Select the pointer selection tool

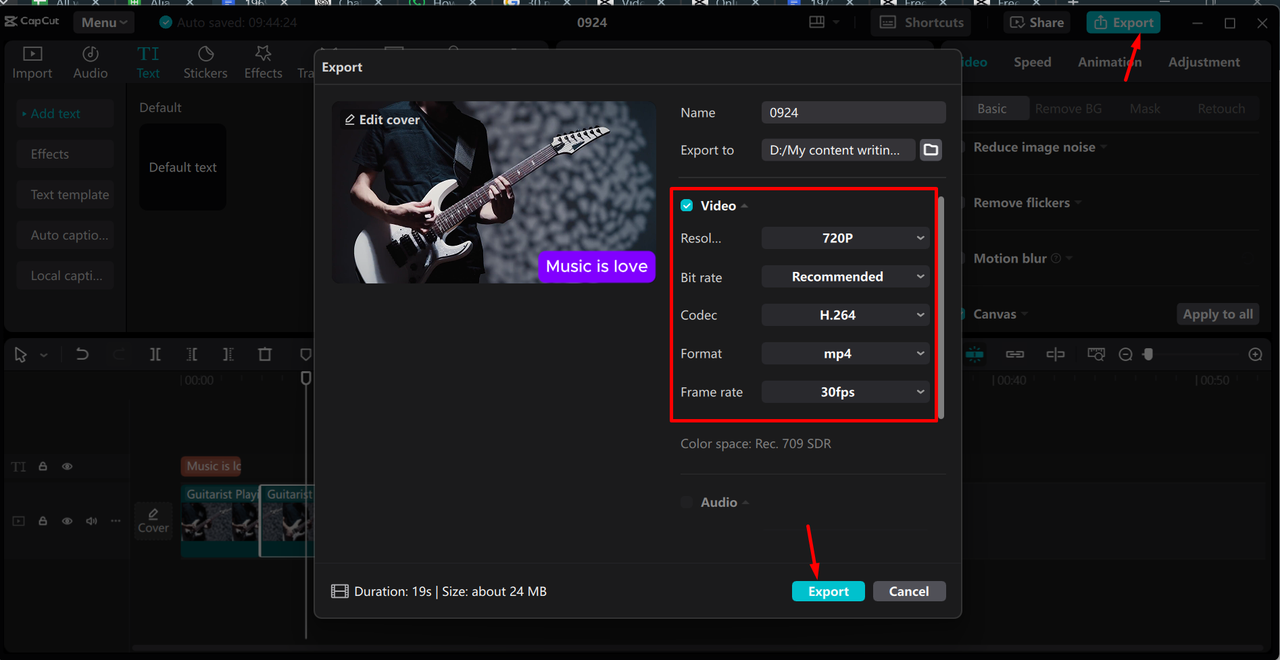pos(20,355)
